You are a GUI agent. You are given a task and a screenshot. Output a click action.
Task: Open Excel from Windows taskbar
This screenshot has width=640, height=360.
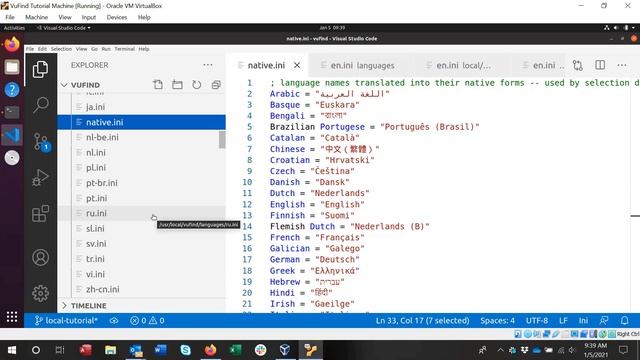235,350
